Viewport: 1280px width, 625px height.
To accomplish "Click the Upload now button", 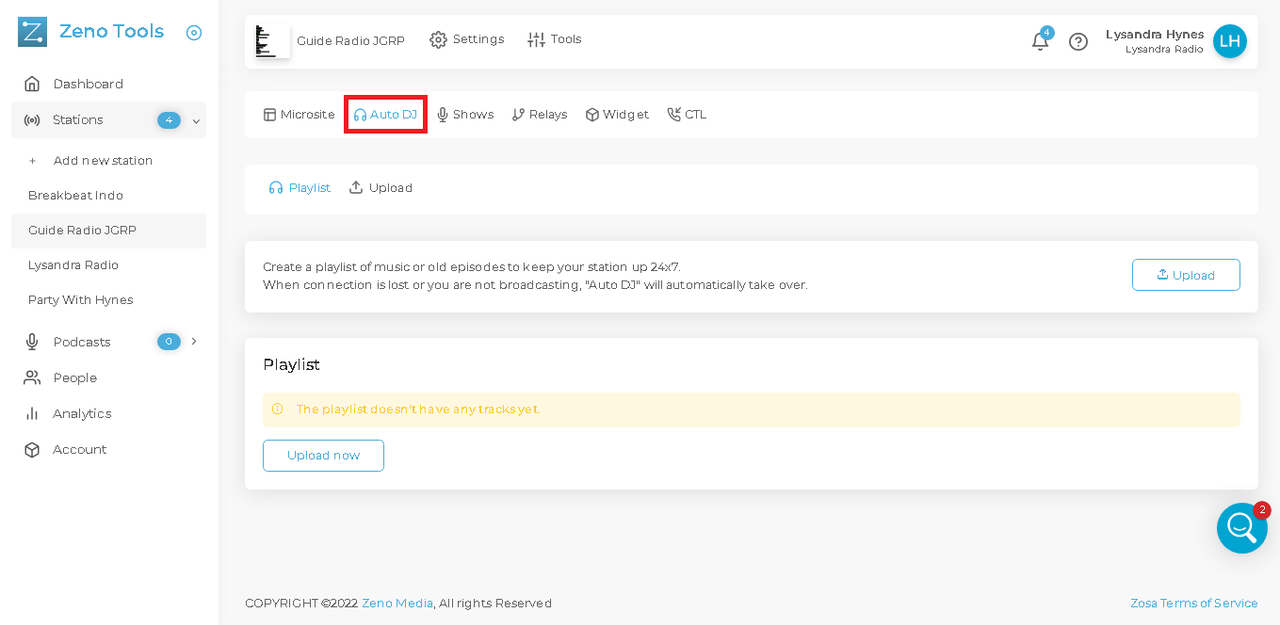I will (323, 456).
